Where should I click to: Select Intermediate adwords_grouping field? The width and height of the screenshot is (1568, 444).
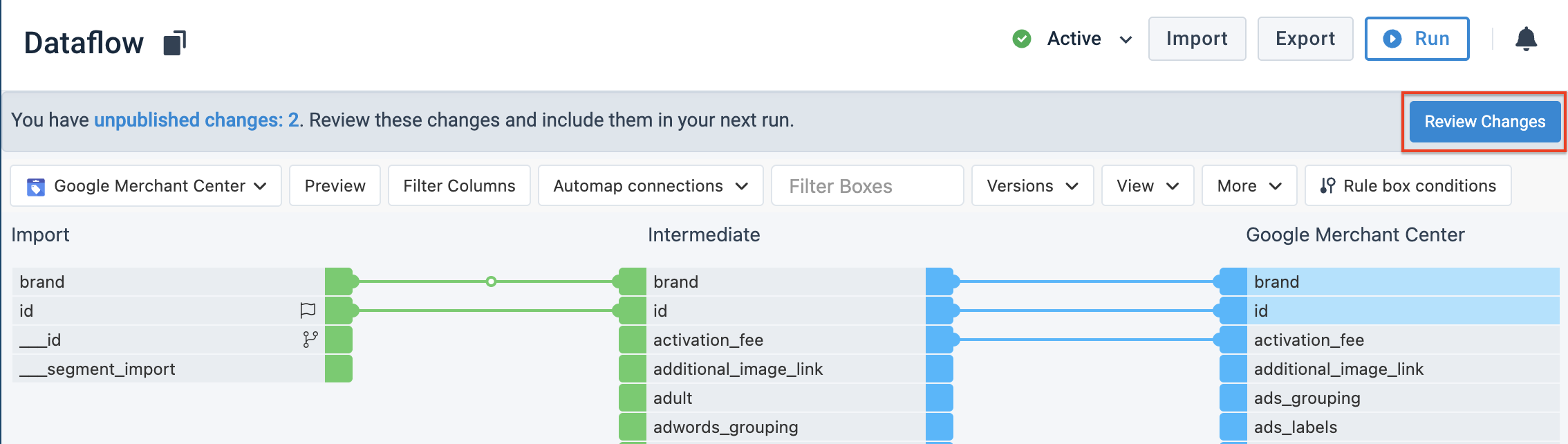tap(786, 427)
